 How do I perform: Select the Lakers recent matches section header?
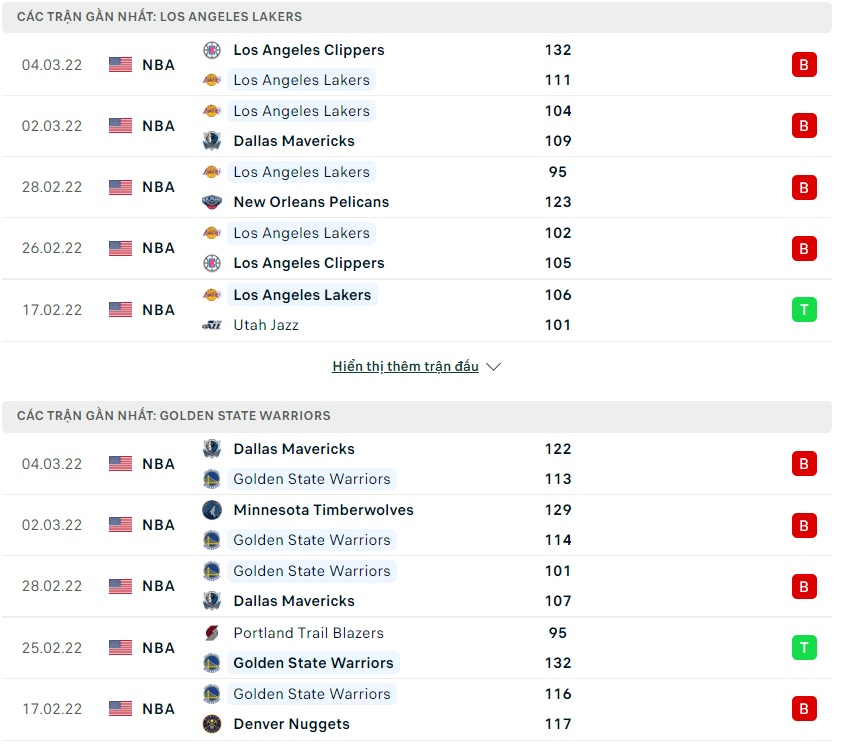coord(160,17)
